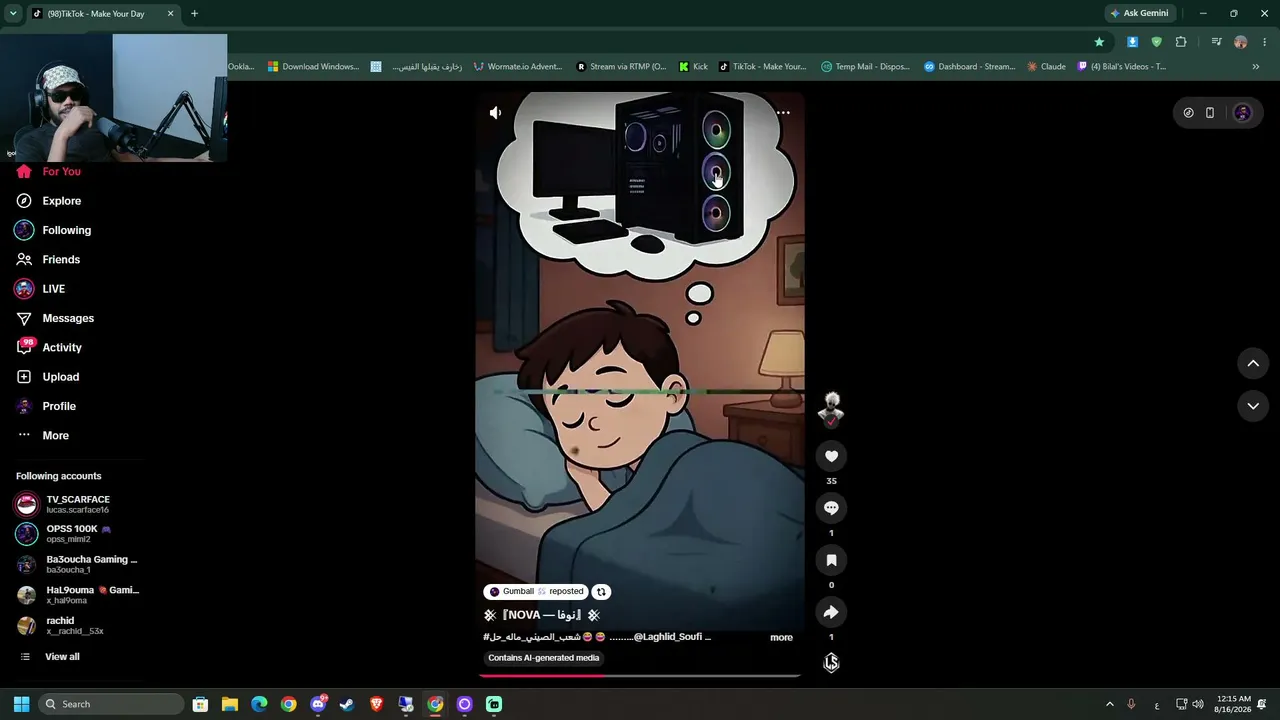The width and height of the screenshot is (1280, 720).
Task: Click the TikTok coins icon at top right
Action: [x=1188, y=113]
